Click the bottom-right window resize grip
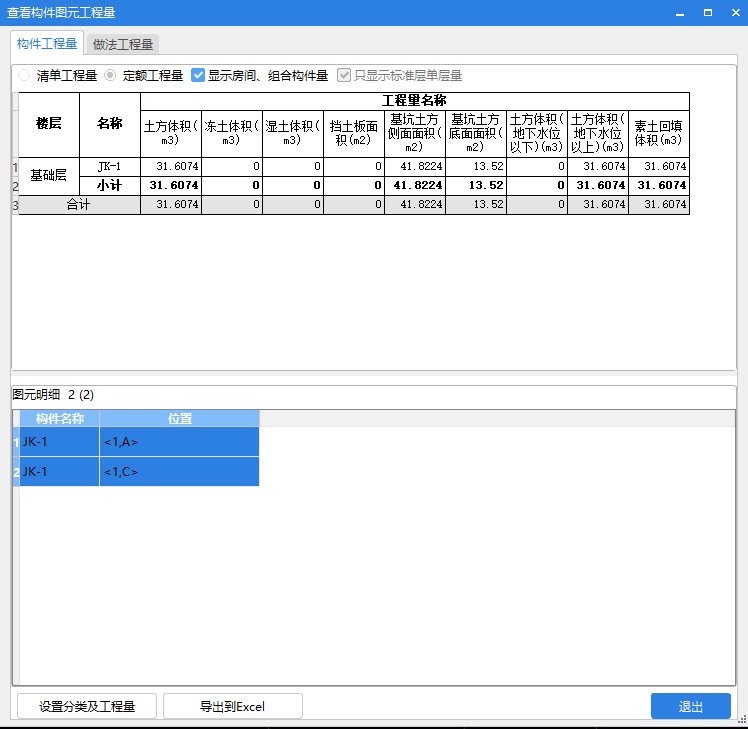Viewport: 748px width, 729px height. pos(743,720)
